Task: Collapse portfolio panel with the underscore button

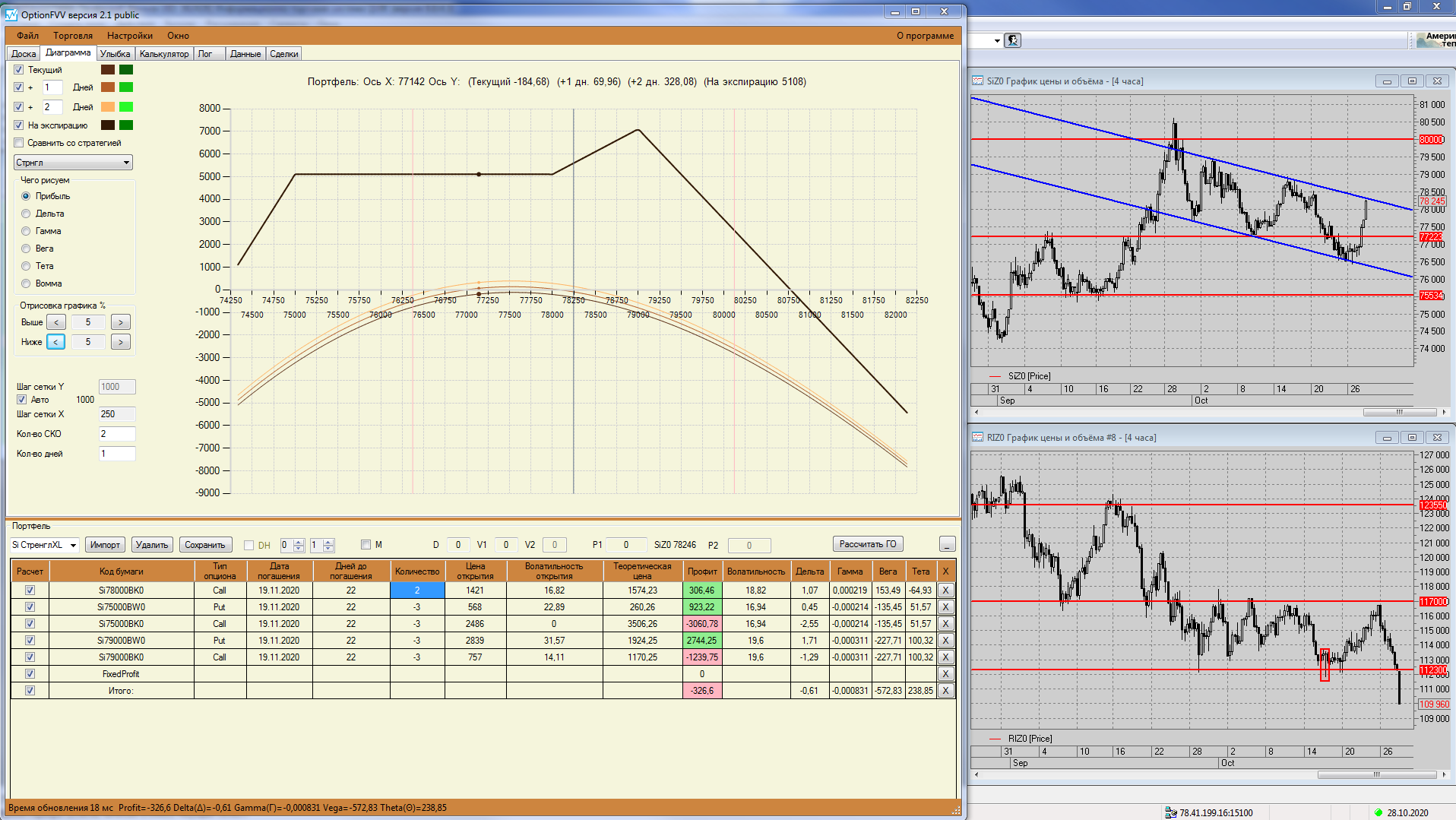Action: tap(947, 544)
